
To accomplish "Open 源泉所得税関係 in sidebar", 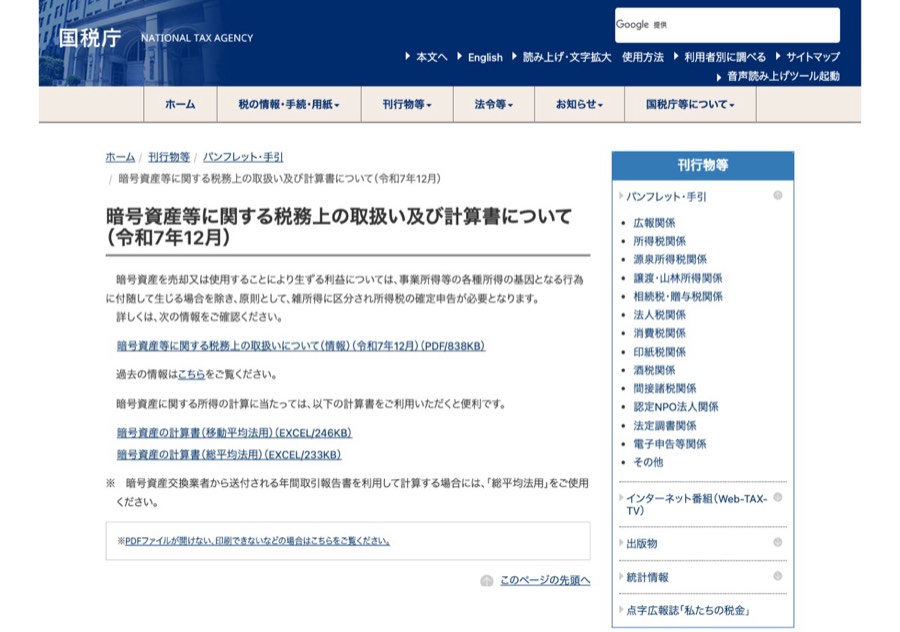I will [670, 259].
